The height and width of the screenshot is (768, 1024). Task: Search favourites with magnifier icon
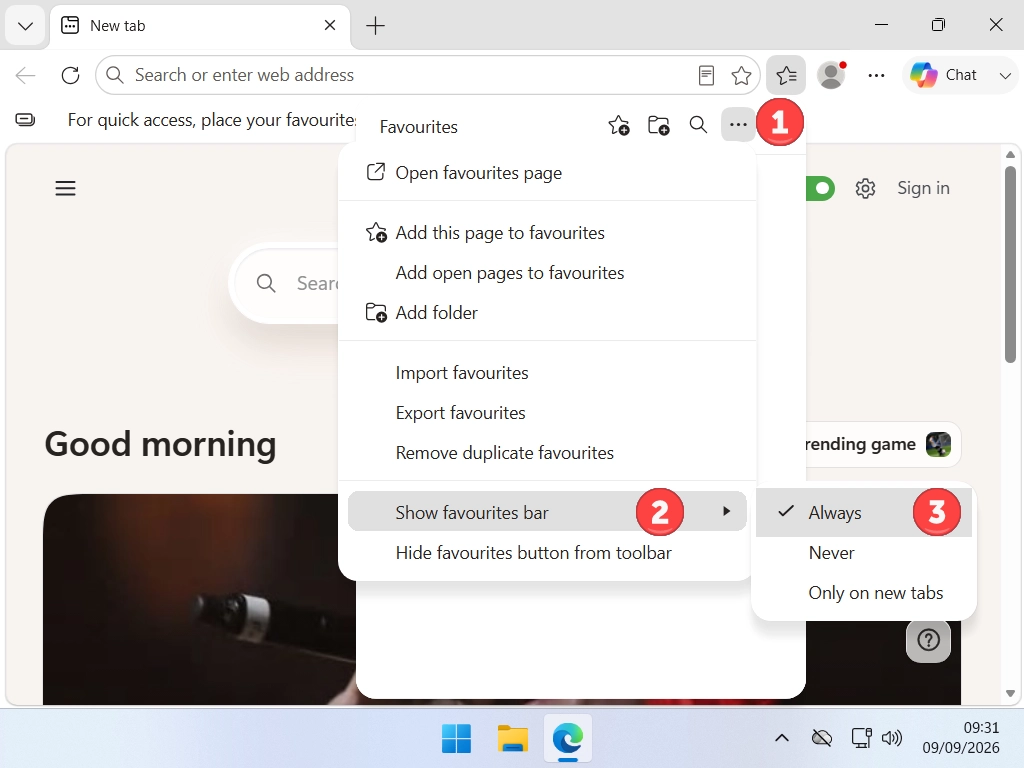click(x=698, y=125)
